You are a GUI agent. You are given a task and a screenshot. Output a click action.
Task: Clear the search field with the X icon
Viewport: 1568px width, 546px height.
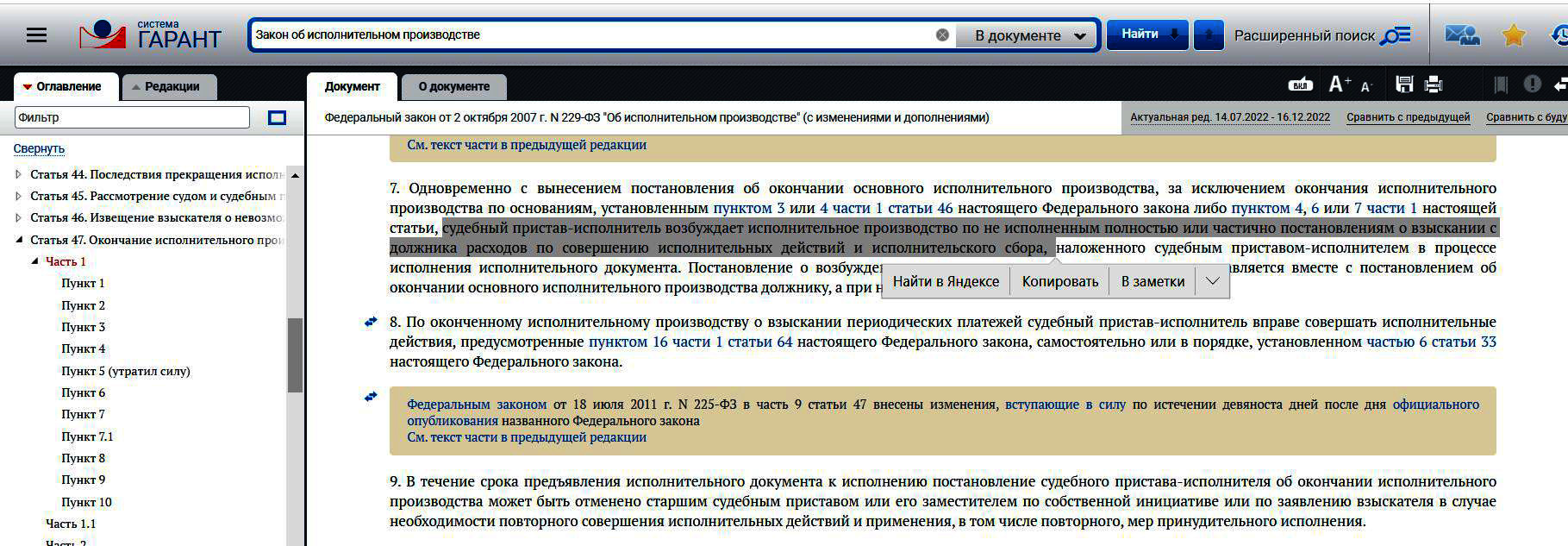point(942,35)
